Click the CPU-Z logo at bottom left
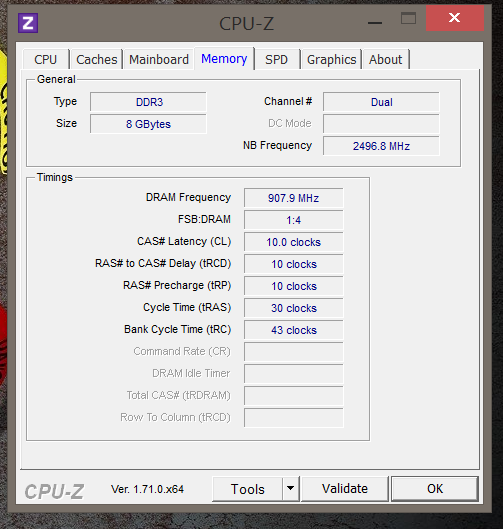Viewport: 503px width, 529px height. tap(54, 492)
